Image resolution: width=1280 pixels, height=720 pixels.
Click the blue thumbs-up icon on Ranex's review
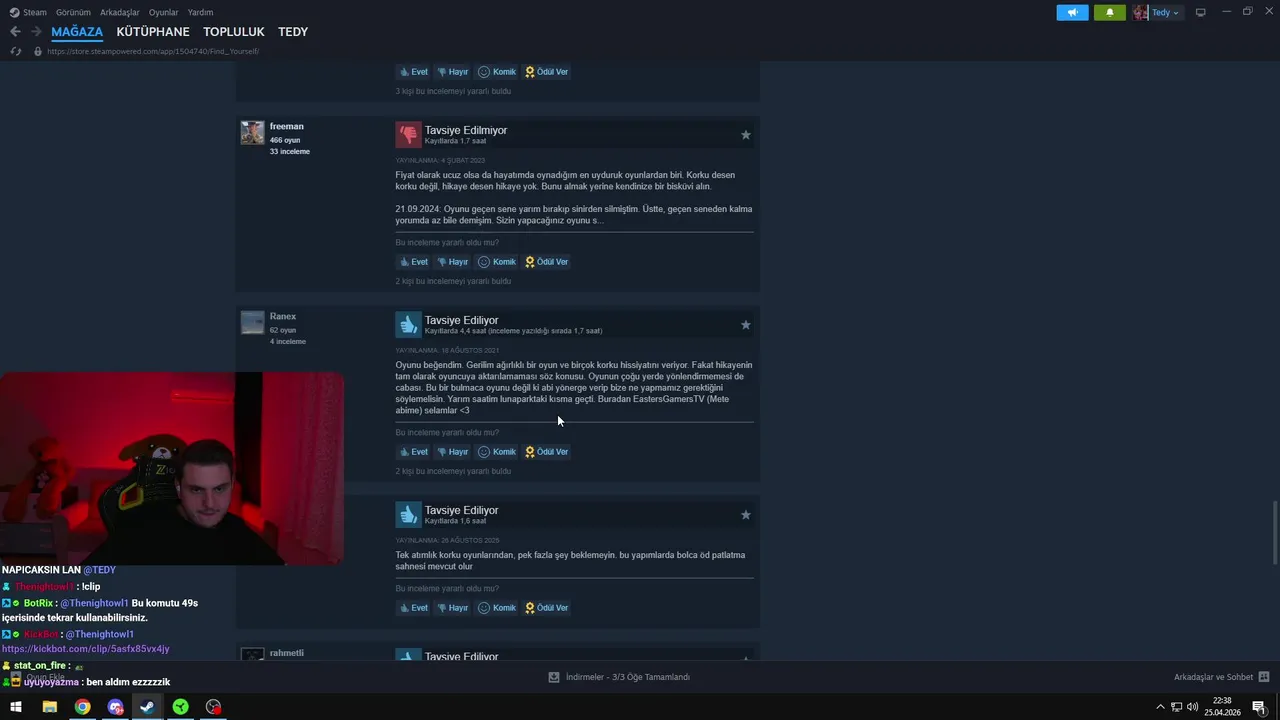click(408, 324)
